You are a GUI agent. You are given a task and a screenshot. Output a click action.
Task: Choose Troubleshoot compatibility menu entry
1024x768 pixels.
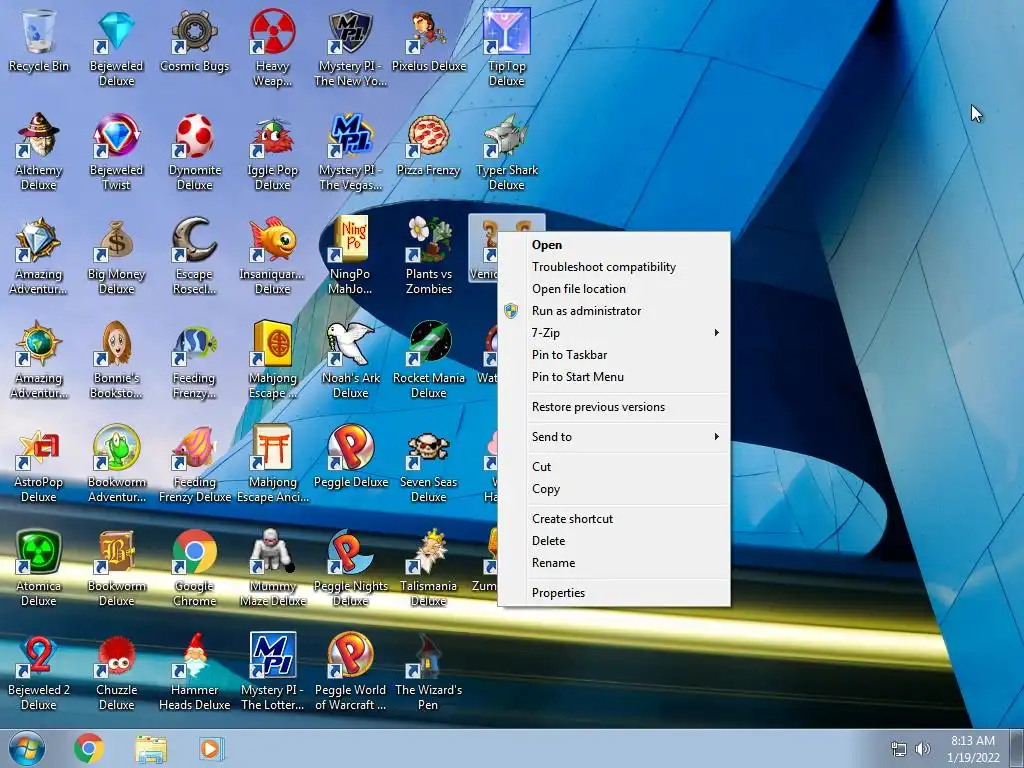pos(614,267)
